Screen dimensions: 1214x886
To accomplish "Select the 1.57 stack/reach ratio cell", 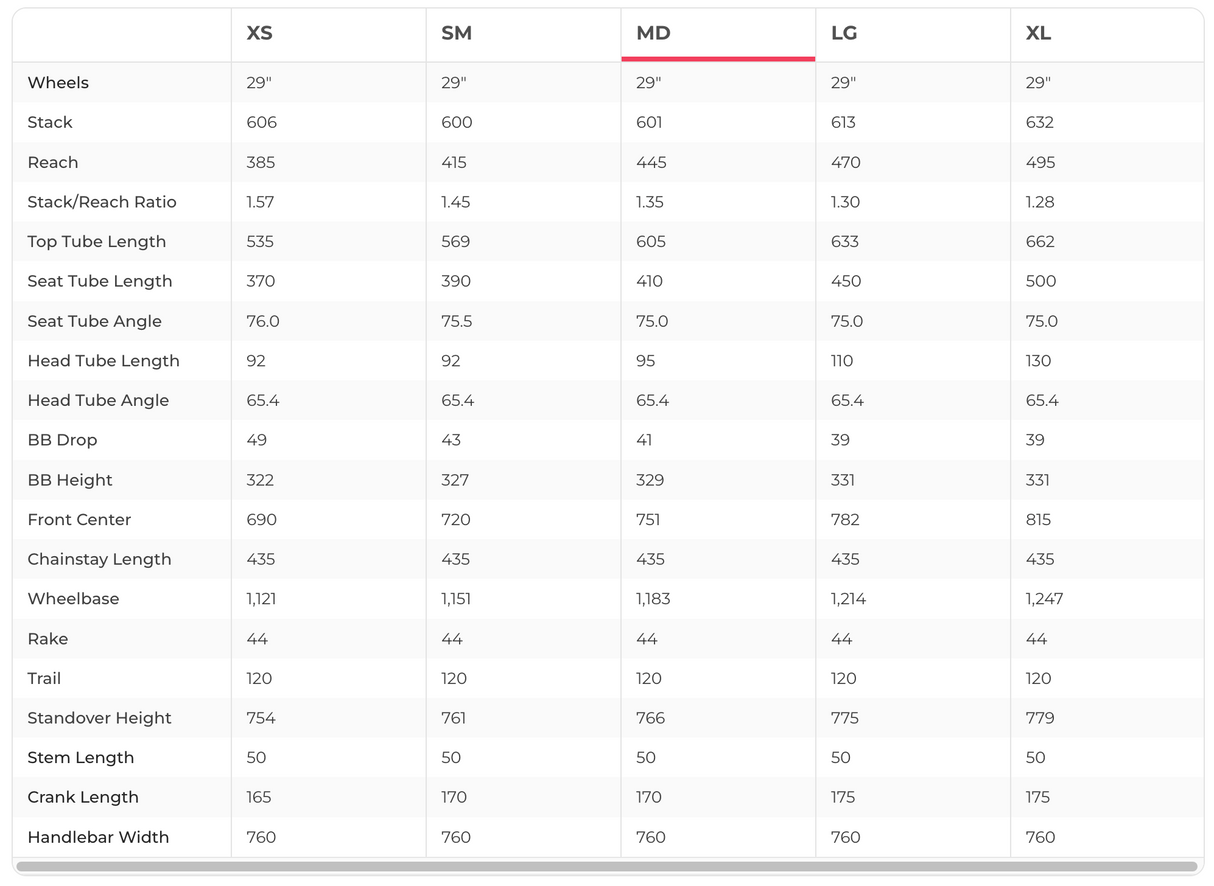I will point(260,202).
